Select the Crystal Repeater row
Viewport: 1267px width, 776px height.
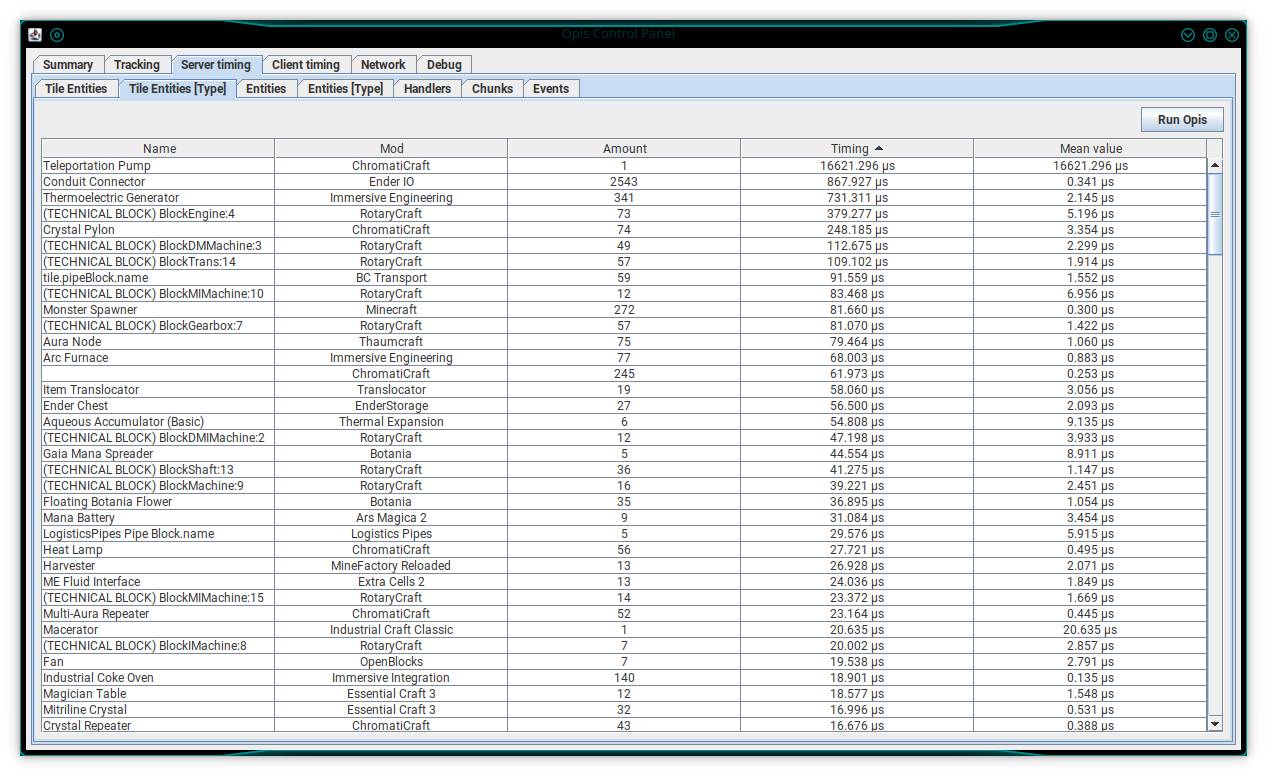click(x=624, y=726)
